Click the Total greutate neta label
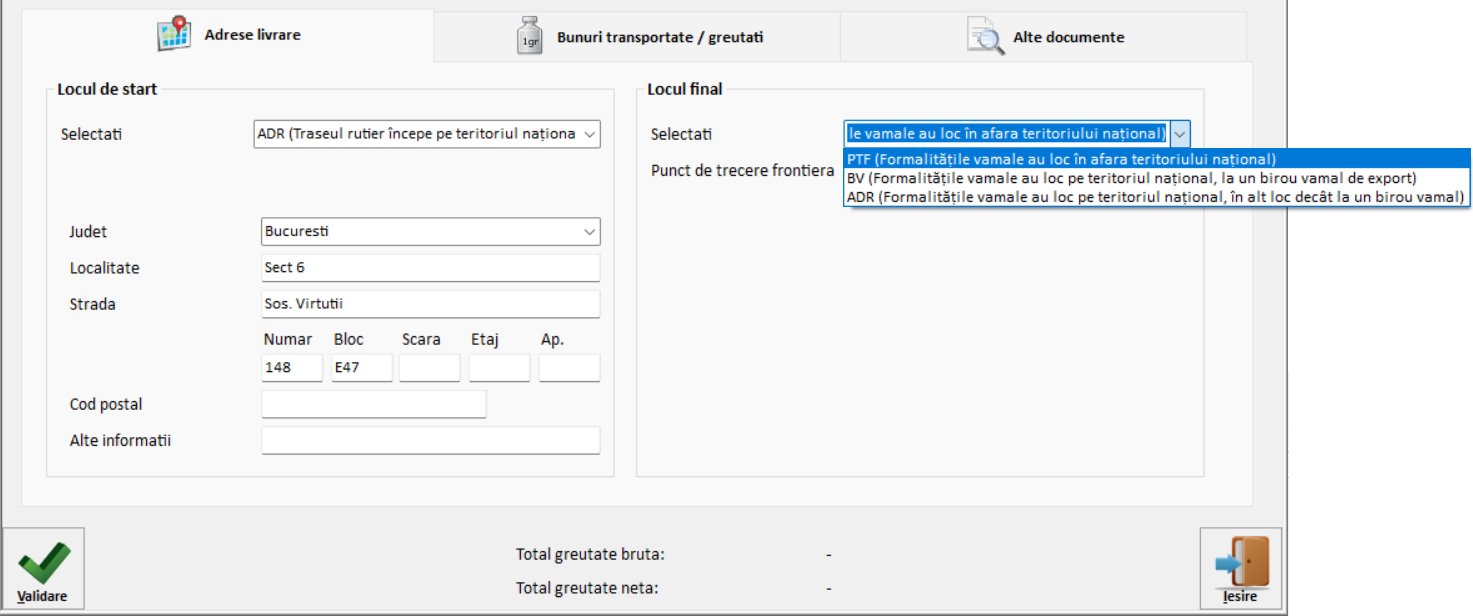This screenshot has height=616, width=1473. tap(587, 588)
